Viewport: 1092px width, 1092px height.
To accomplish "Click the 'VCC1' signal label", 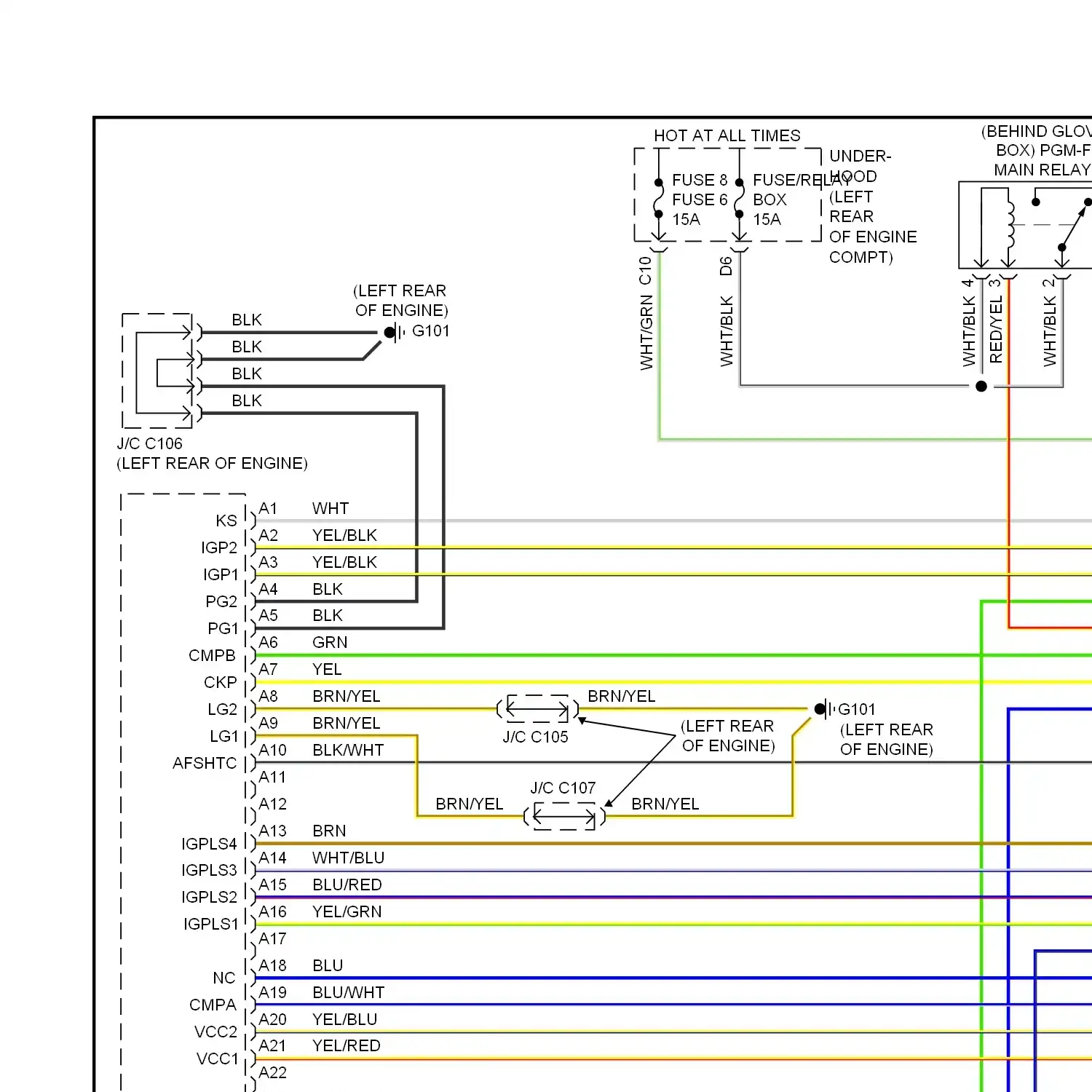I will [x=217, y=1059].
